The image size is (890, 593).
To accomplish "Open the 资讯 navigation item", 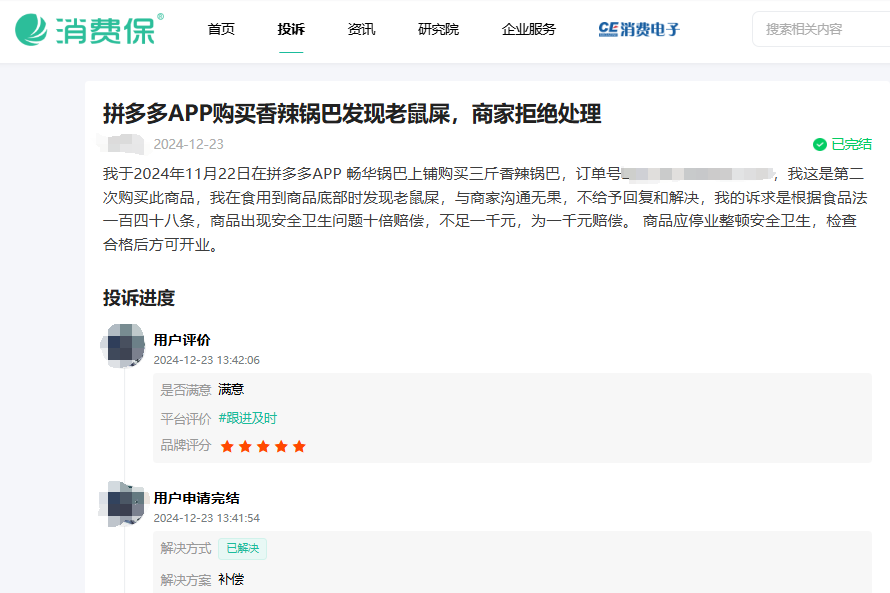I will coord(362,29).
